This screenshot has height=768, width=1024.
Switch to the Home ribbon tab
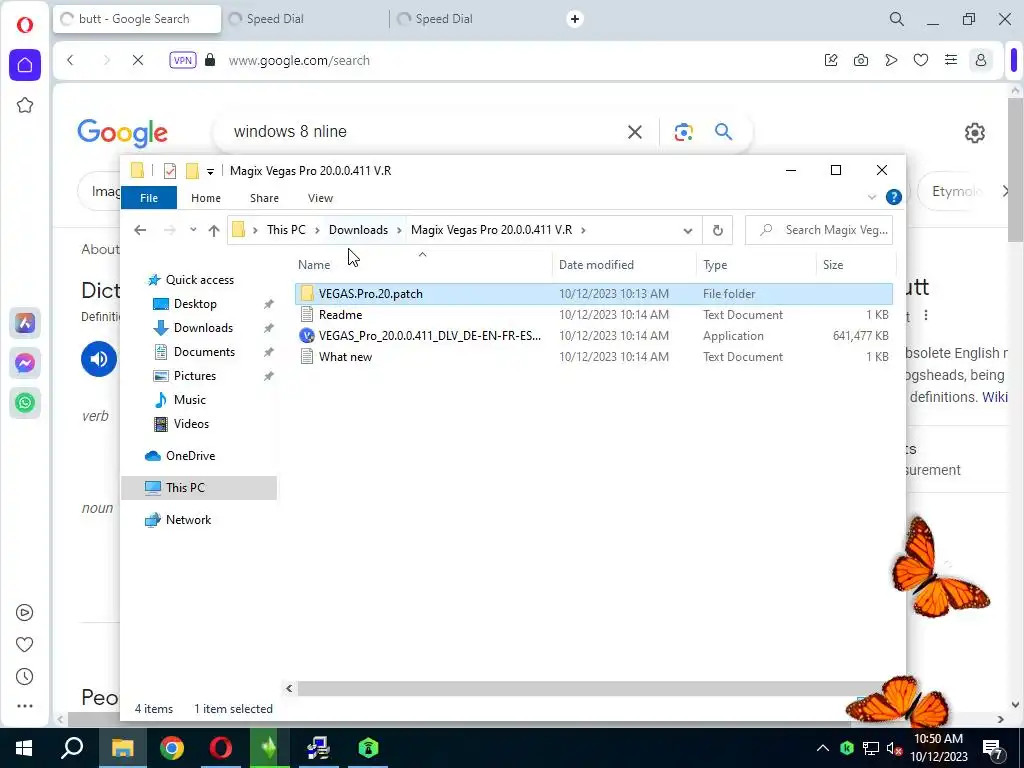206,198
